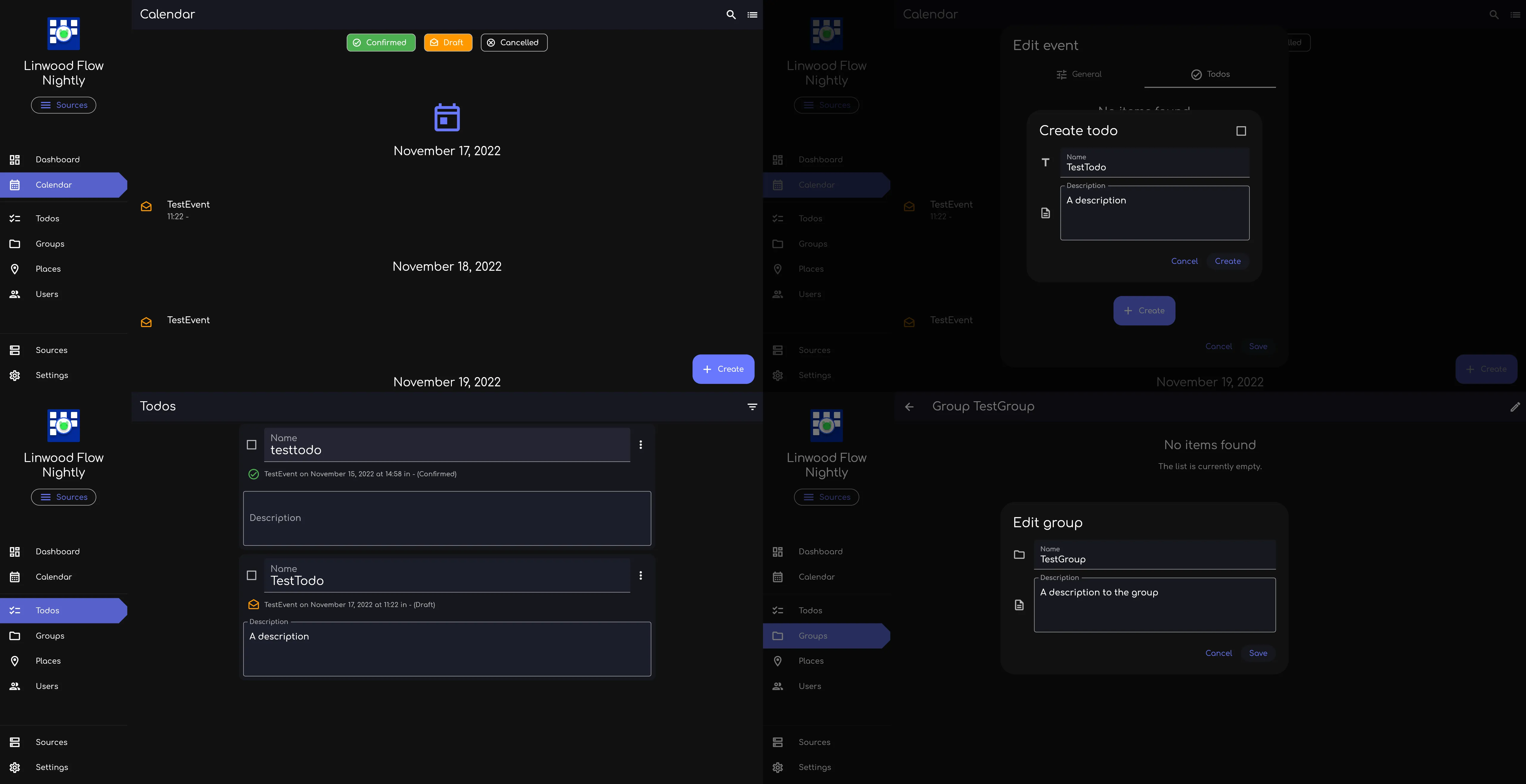Screen dimensions: 1526x784
Task: Click the Description field in Create todo dialog
Action: click(1154, 213)
